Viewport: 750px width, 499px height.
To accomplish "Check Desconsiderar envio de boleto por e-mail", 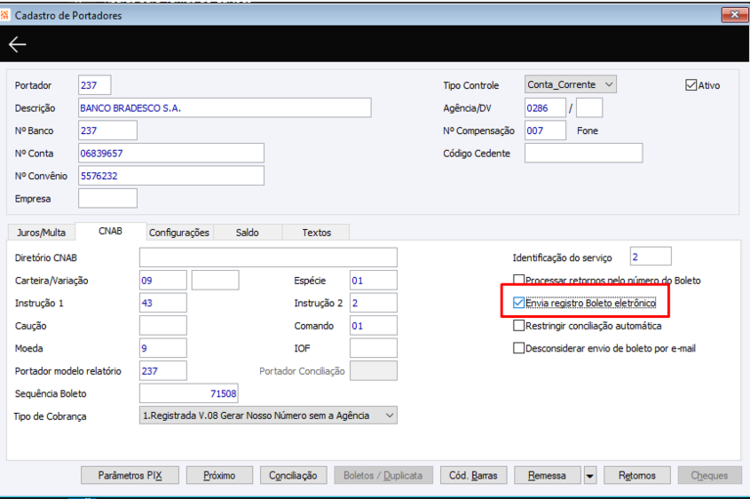I will 518,348.
